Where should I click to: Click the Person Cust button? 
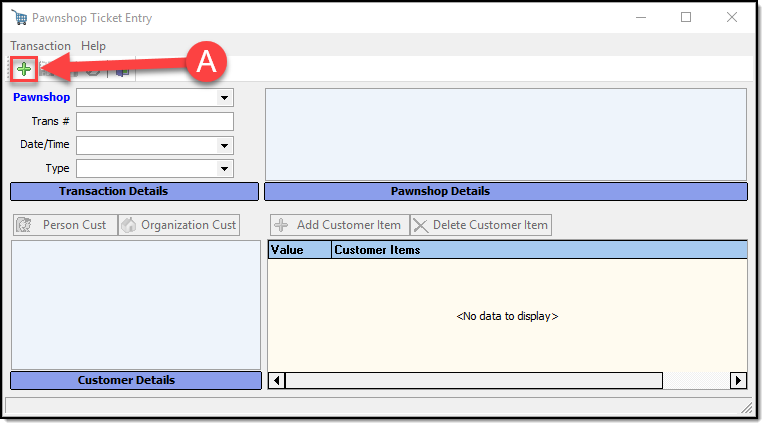point(63,225)
